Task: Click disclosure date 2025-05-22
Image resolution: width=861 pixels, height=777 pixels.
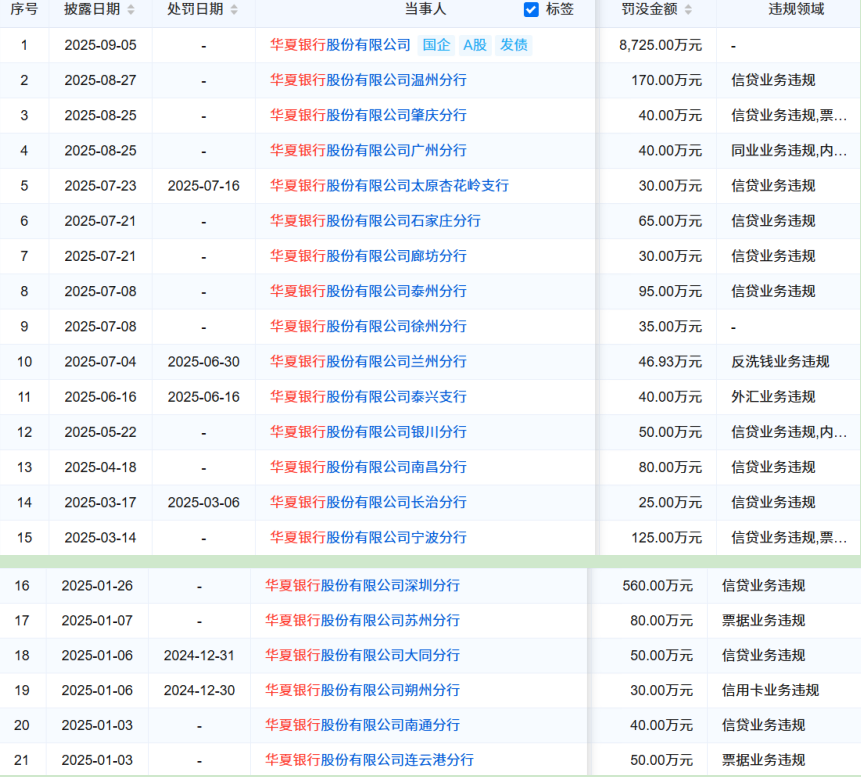Action: pos(100,432)
